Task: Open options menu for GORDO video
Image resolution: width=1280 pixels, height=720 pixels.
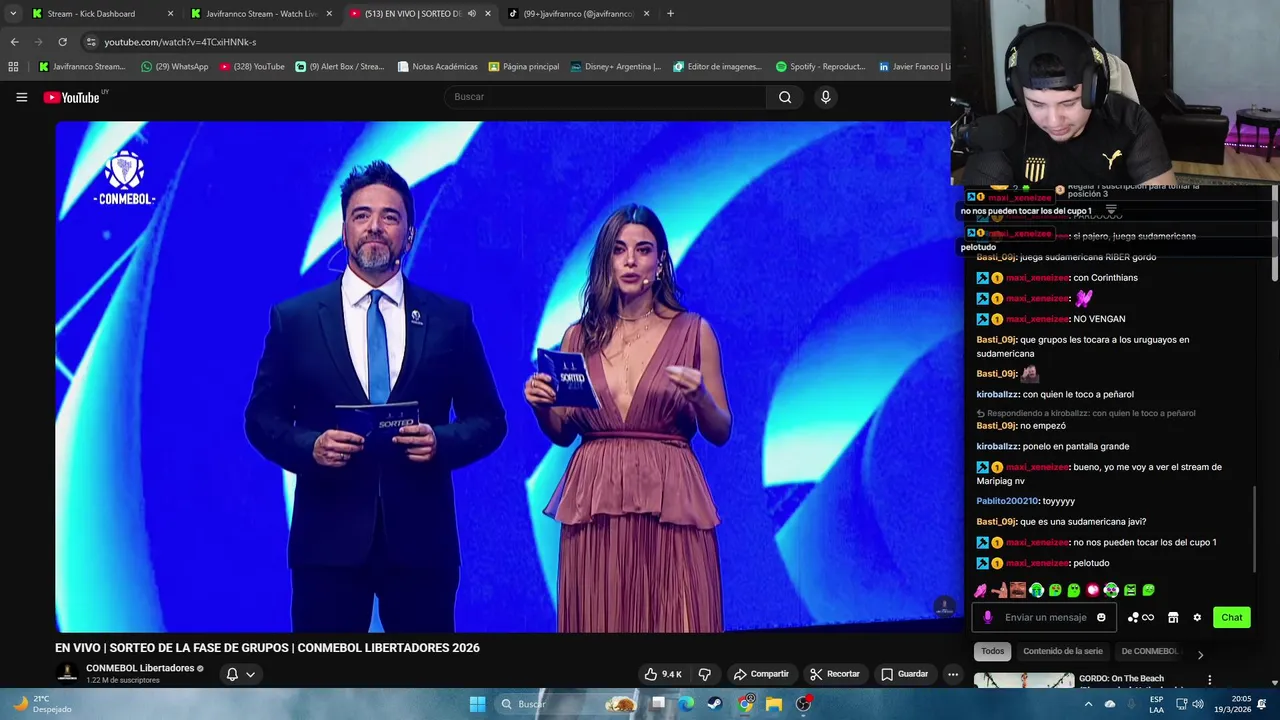Action: (1209, 680)
